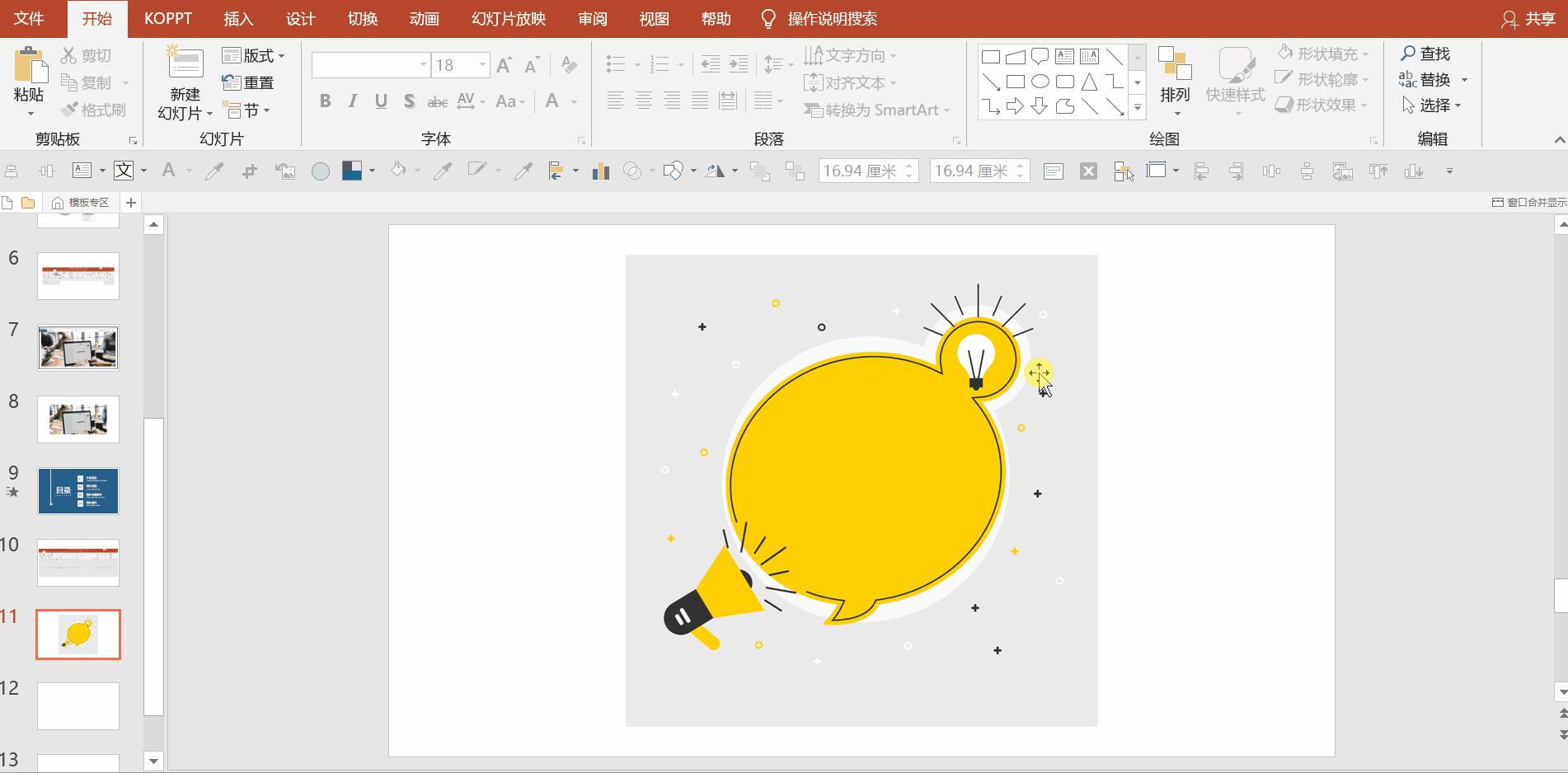Toggle Italic formatting
Viewport: 1568px width, 773px height.
[353, 101]
